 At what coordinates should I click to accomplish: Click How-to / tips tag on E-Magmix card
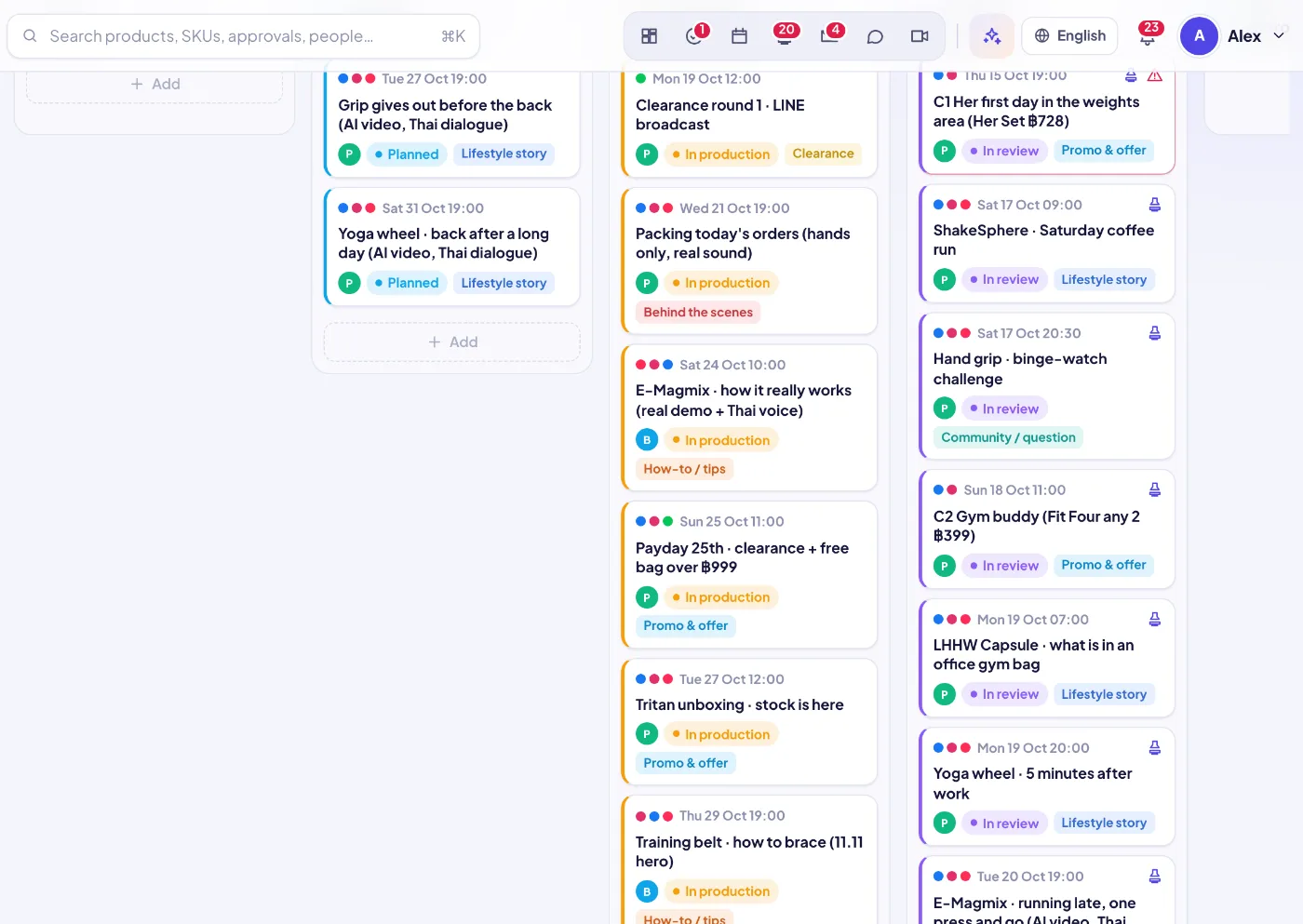click(684, 469)
